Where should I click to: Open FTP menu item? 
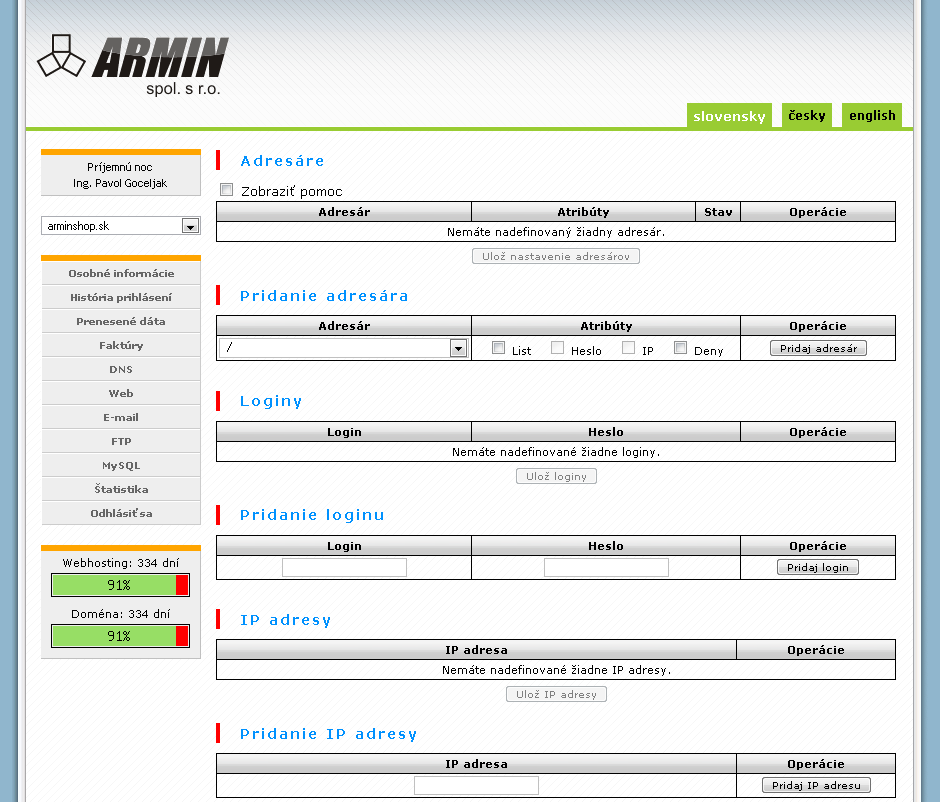point(121,441)
